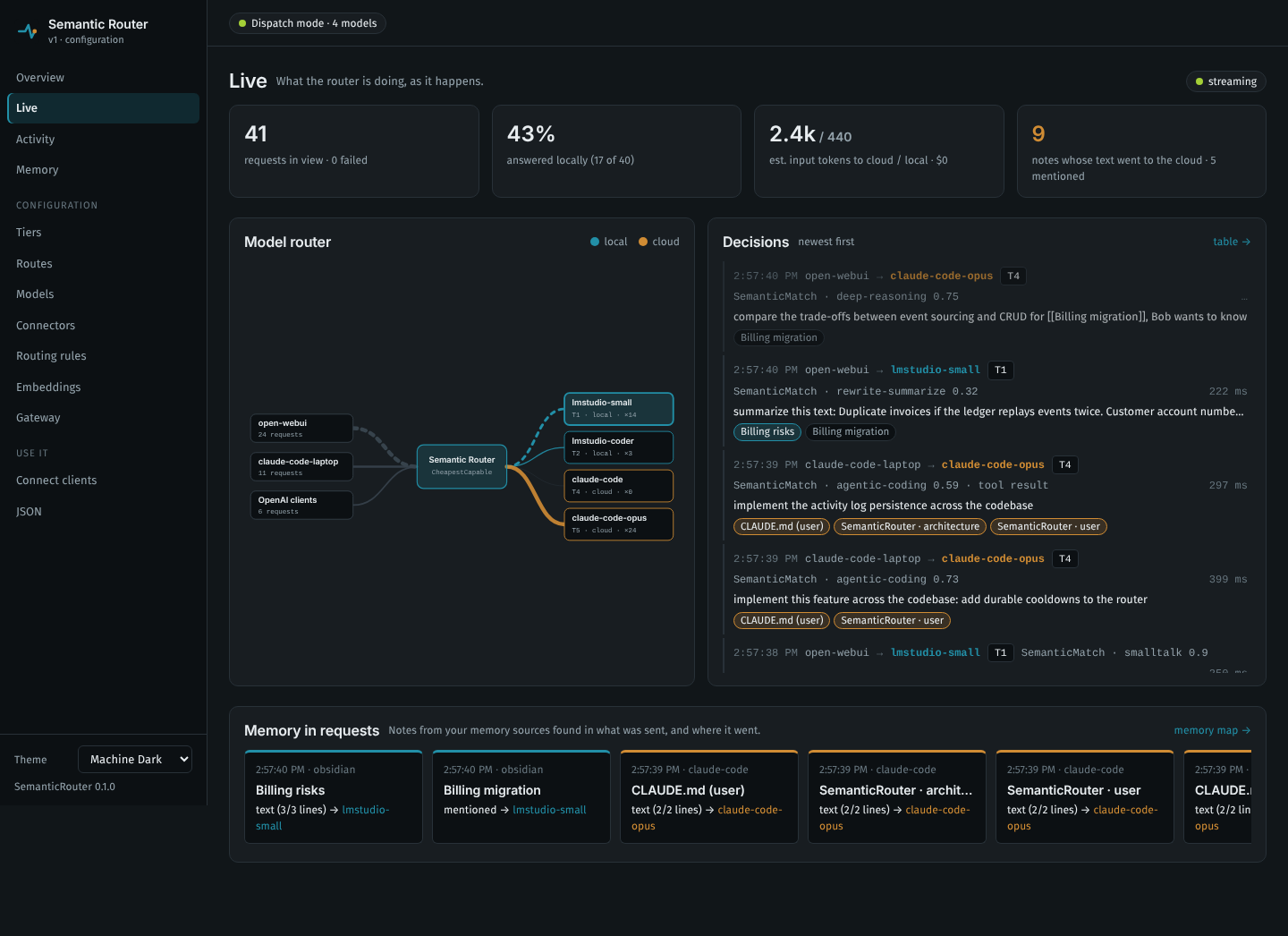
Task: Open the Tiers configuration
Action: [103, 233]
